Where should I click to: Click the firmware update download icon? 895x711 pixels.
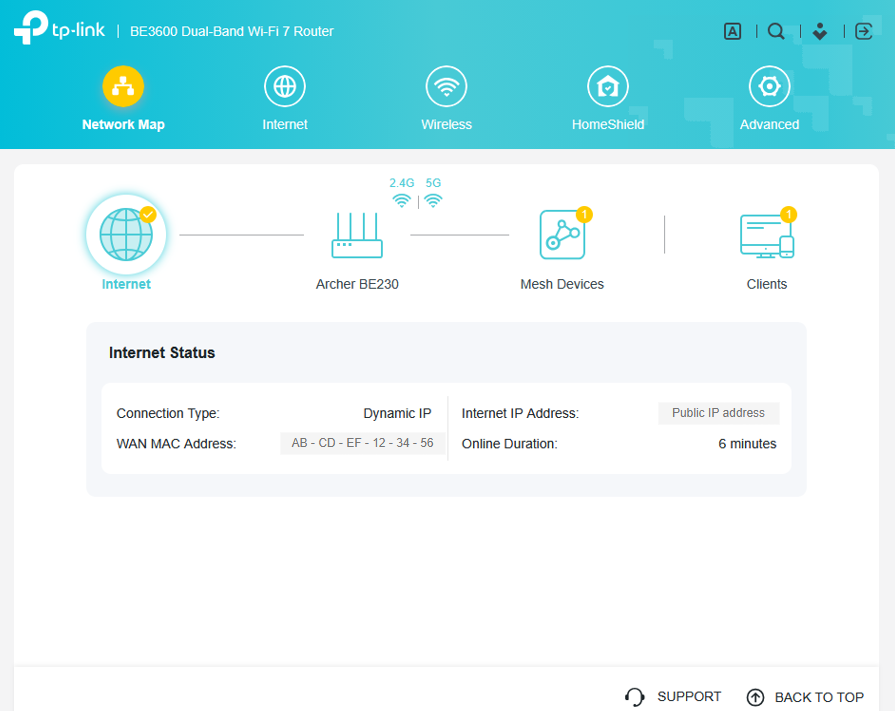tap(820, 31)
